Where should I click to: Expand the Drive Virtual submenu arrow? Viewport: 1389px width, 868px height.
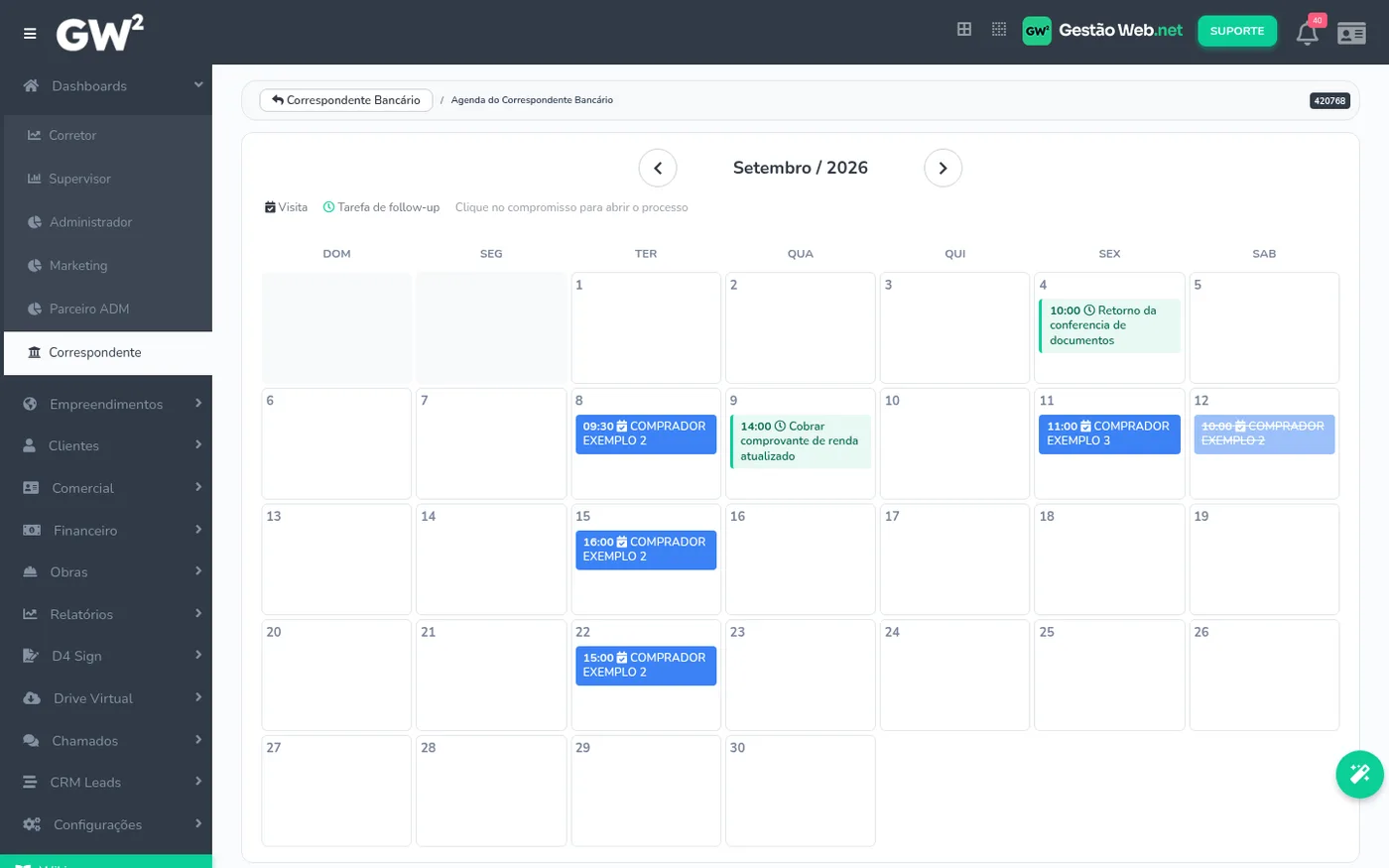[x=198, y=697]
